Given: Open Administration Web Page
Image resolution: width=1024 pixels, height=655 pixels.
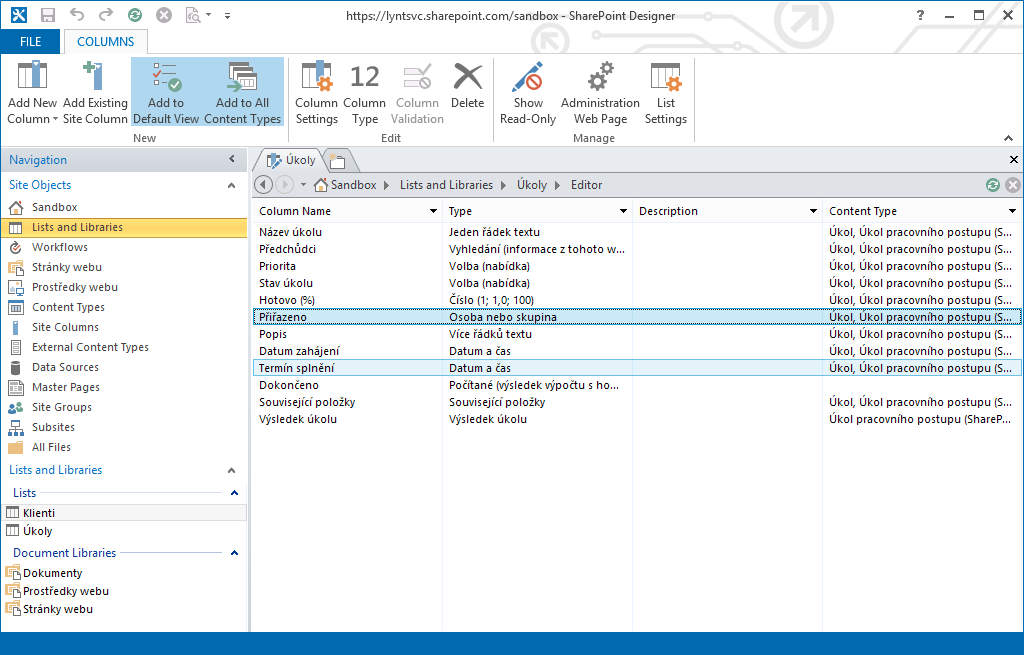Looking at the screenshot, I should pos(600,92).
